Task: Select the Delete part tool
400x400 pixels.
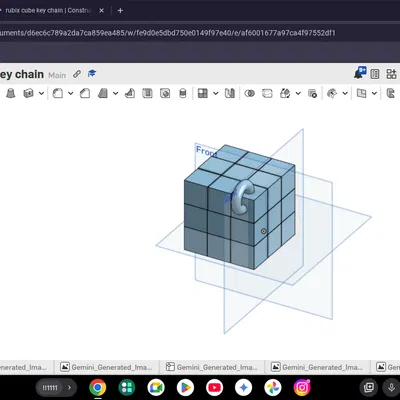Action: point(312,93)
